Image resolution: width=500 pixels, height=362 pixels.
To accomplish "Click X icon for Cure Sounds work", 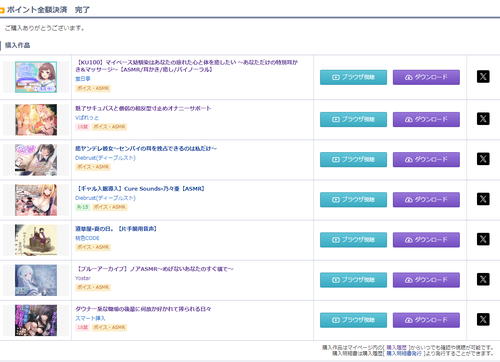I will [483, 199].
